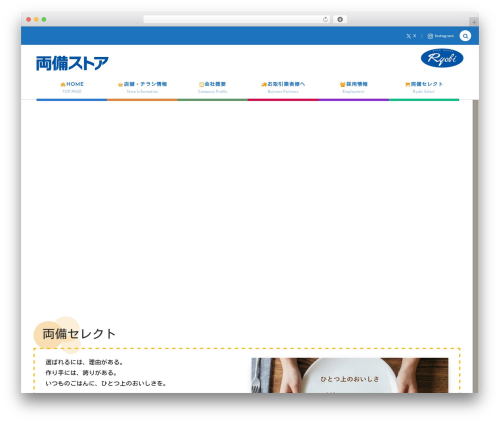Click the text いつものごはんに、ひとつ上のおいしさを。
The image size is (500, 423).
click(106, 383)
